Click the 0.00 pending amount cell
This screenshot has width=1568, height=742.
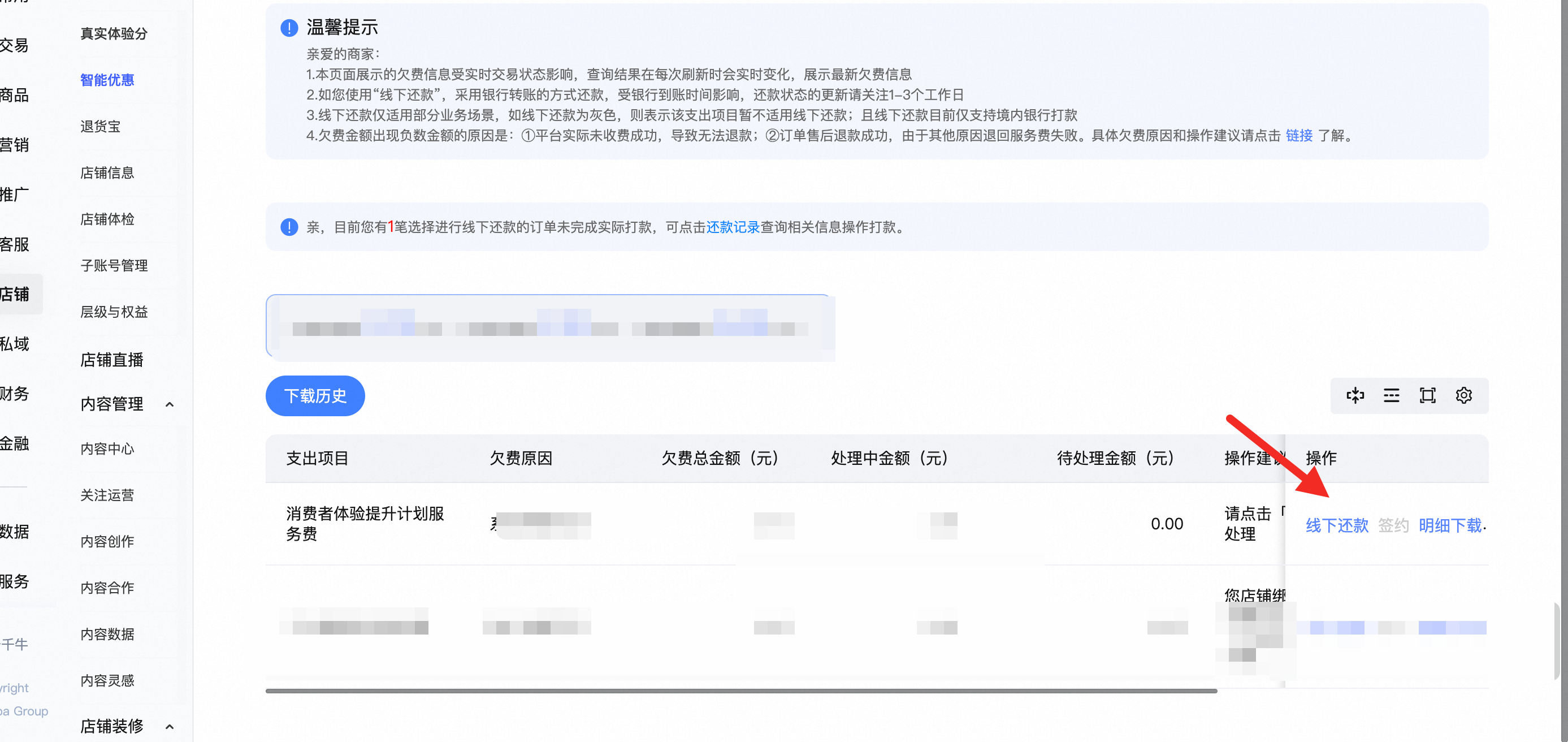[1167, 524]
